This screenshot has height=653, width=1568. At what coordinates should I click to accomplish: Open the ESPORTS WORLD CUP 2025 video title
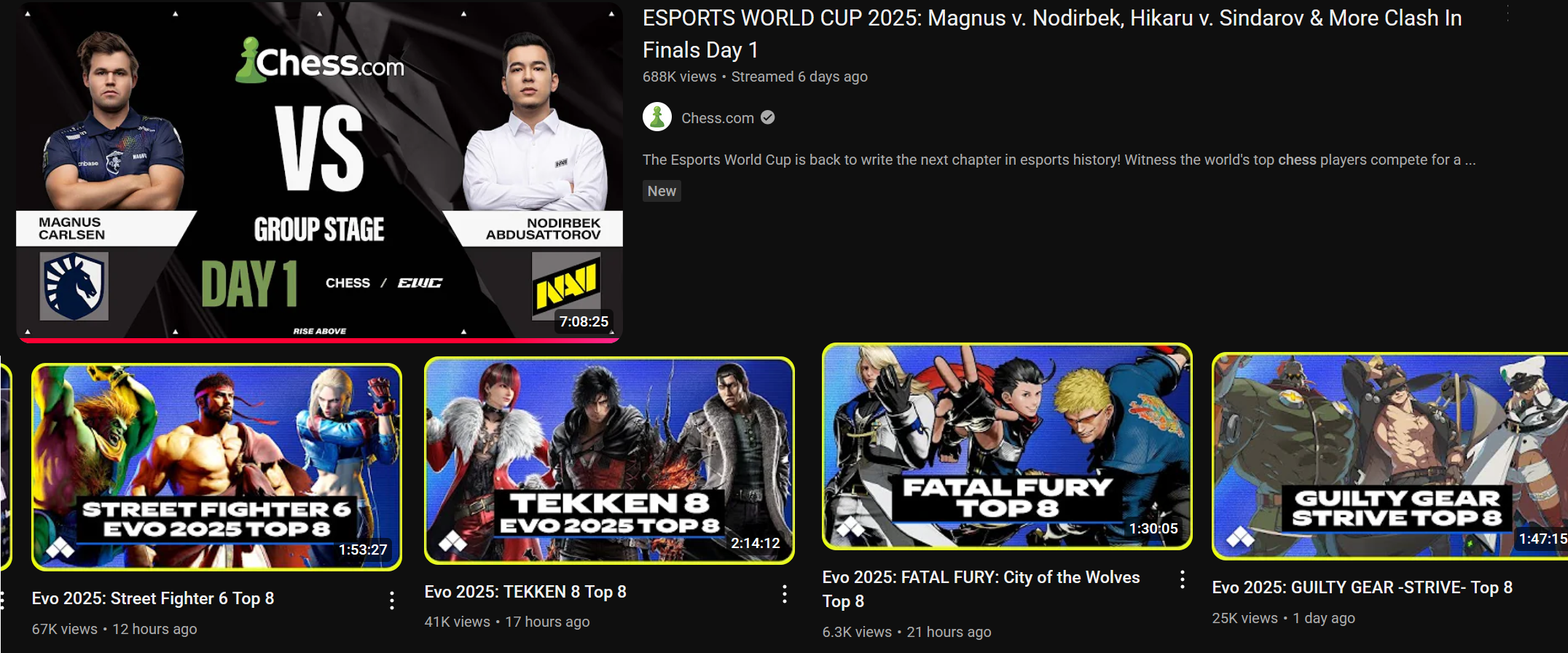click(1052, 34)
